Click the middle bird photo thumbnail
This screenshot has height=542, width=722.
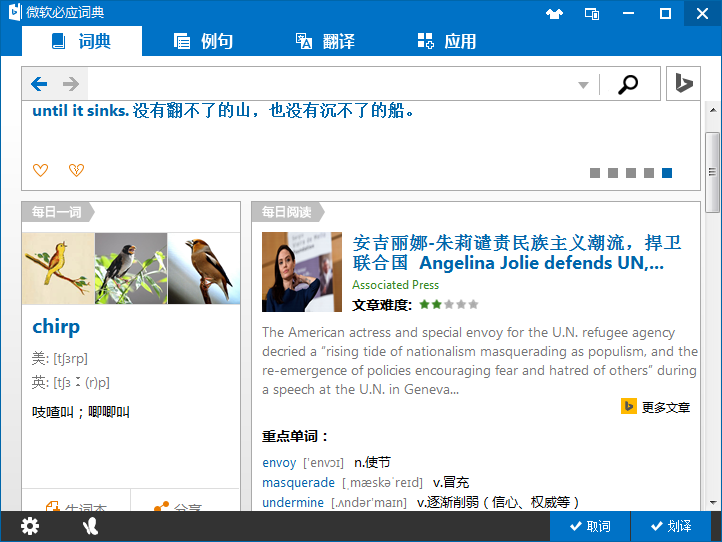pyautogui.click(x=131, y=268)
